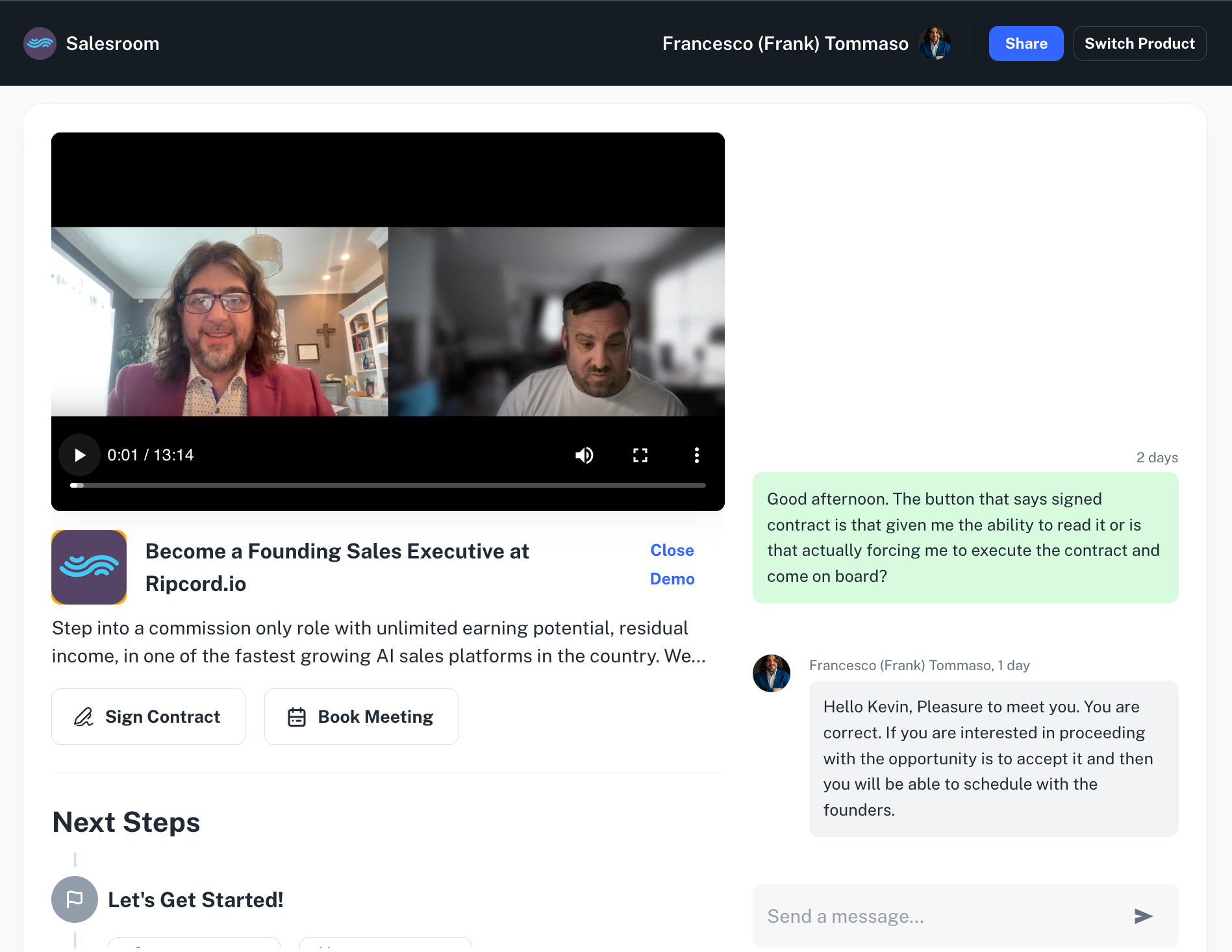Click the Sign Contract button
Image resolution: width=1232 pixels, height=952 pixels.
click(148, 716)
